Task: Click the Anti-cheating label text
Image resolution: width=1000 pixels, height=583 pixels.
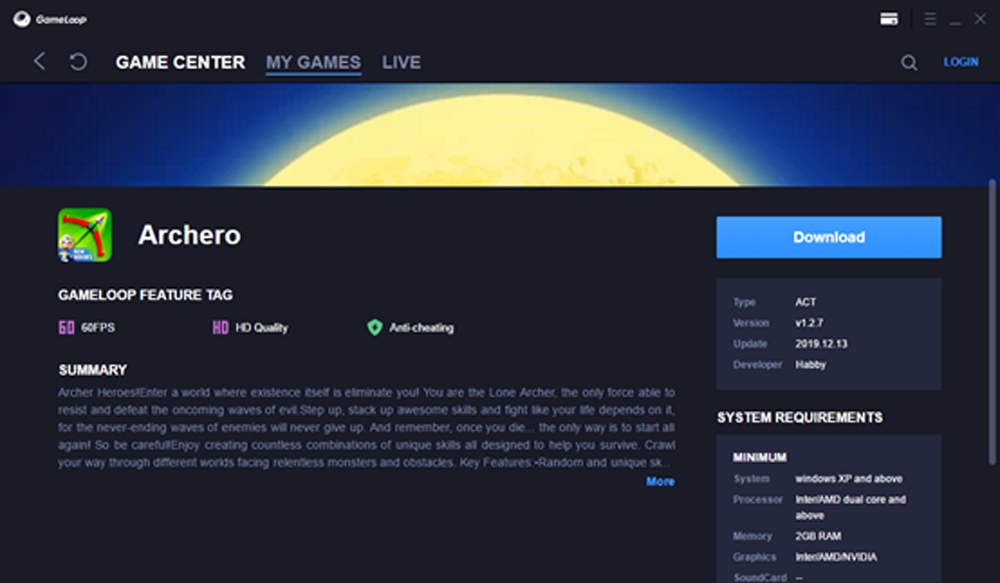Action: (422, 328)
